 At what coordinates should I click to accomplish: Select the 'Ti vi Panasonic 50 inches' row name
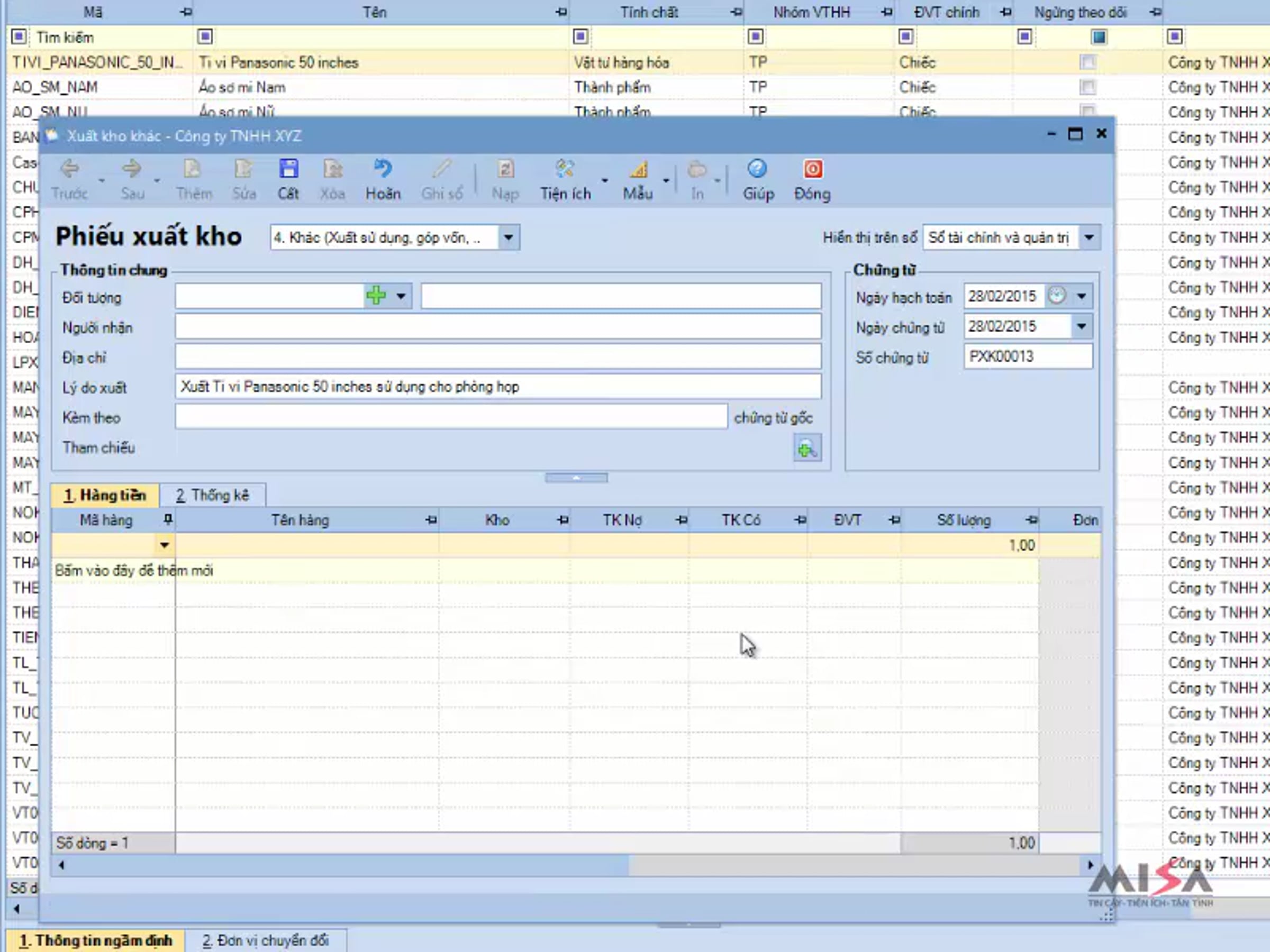278,62
